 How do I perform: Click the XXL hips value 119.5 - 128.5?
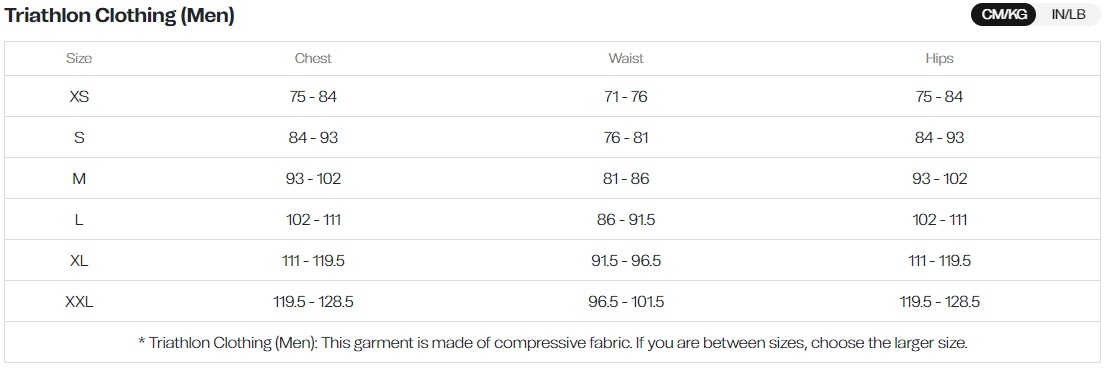[940, 302]
